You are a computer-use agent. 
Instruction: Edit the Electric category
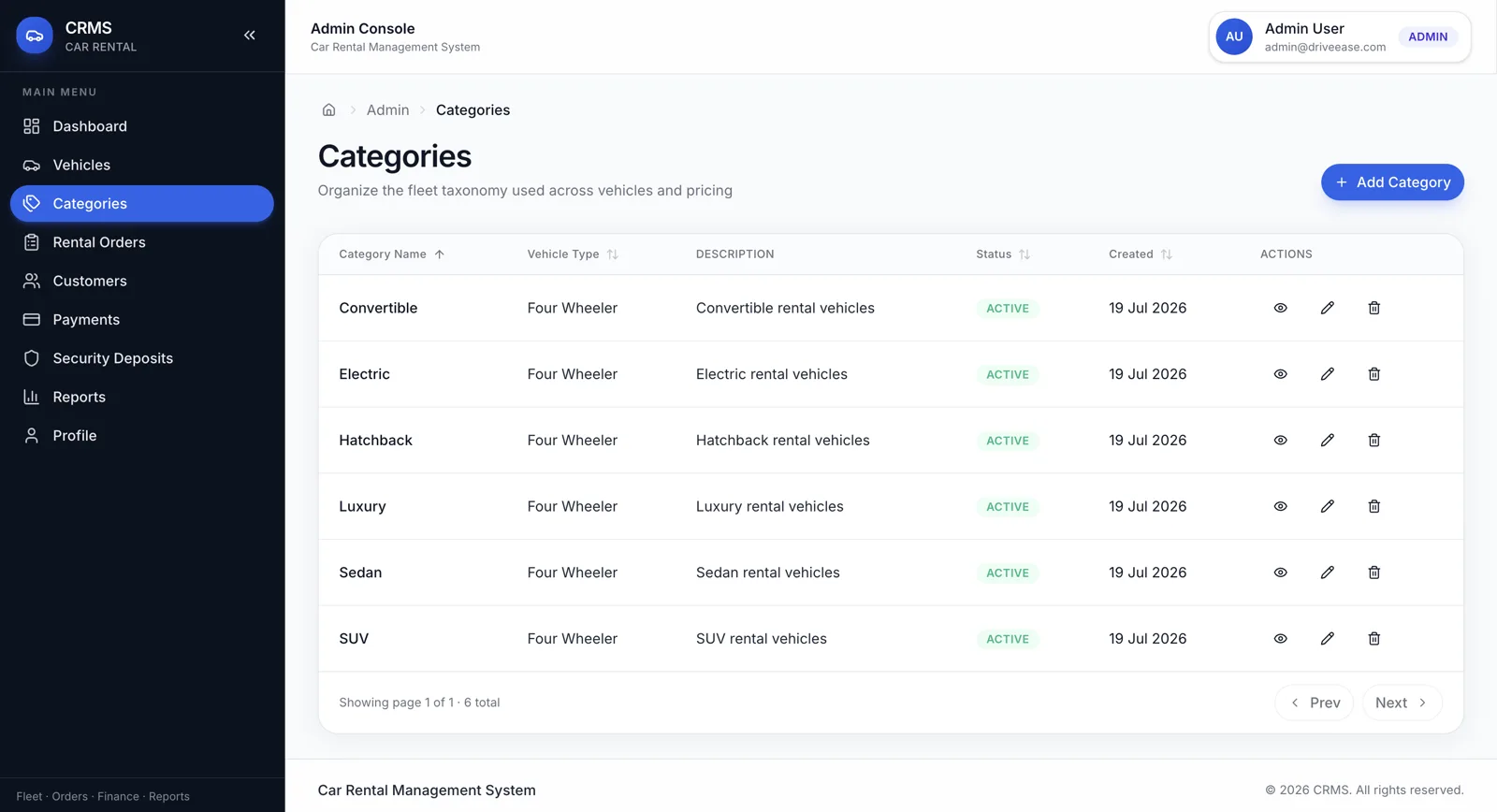click(x=1327, y=374)
